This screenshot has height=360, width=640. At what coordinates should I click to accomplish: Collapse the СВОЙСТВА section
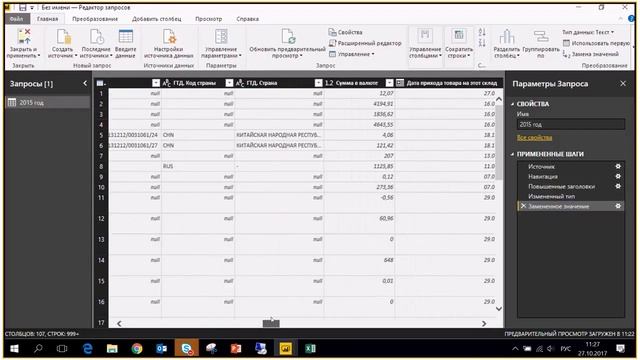[513, 104]
